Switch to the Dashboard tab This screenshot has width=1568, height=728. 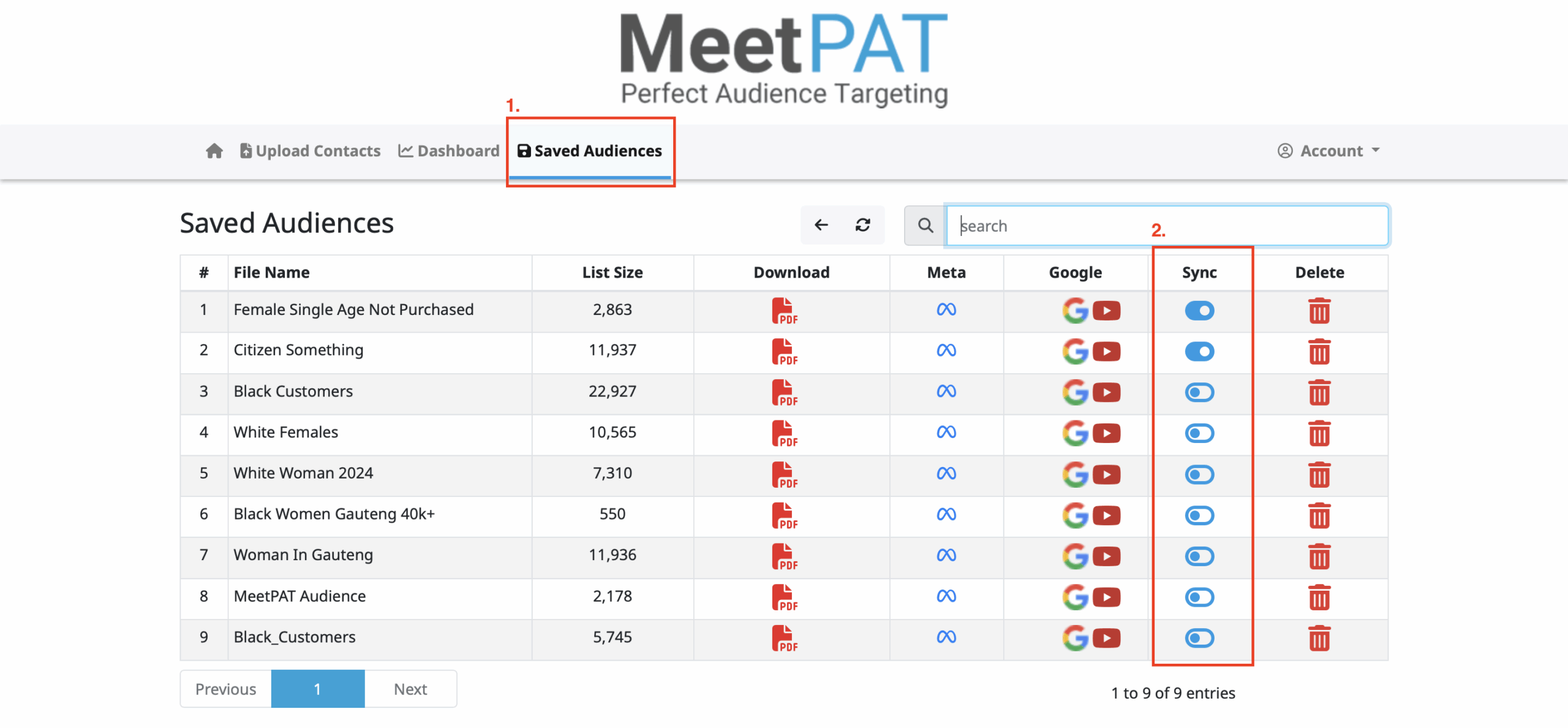[x=449, y=151]
